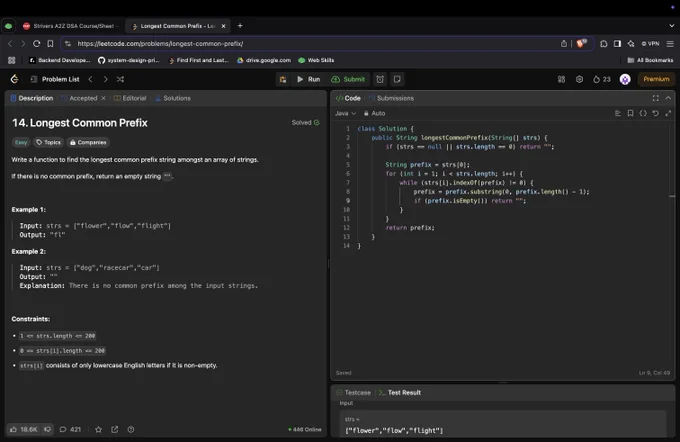Click the editor bookmark icon
The height and width of the screenshot is (442, 680).
[630, 113]
